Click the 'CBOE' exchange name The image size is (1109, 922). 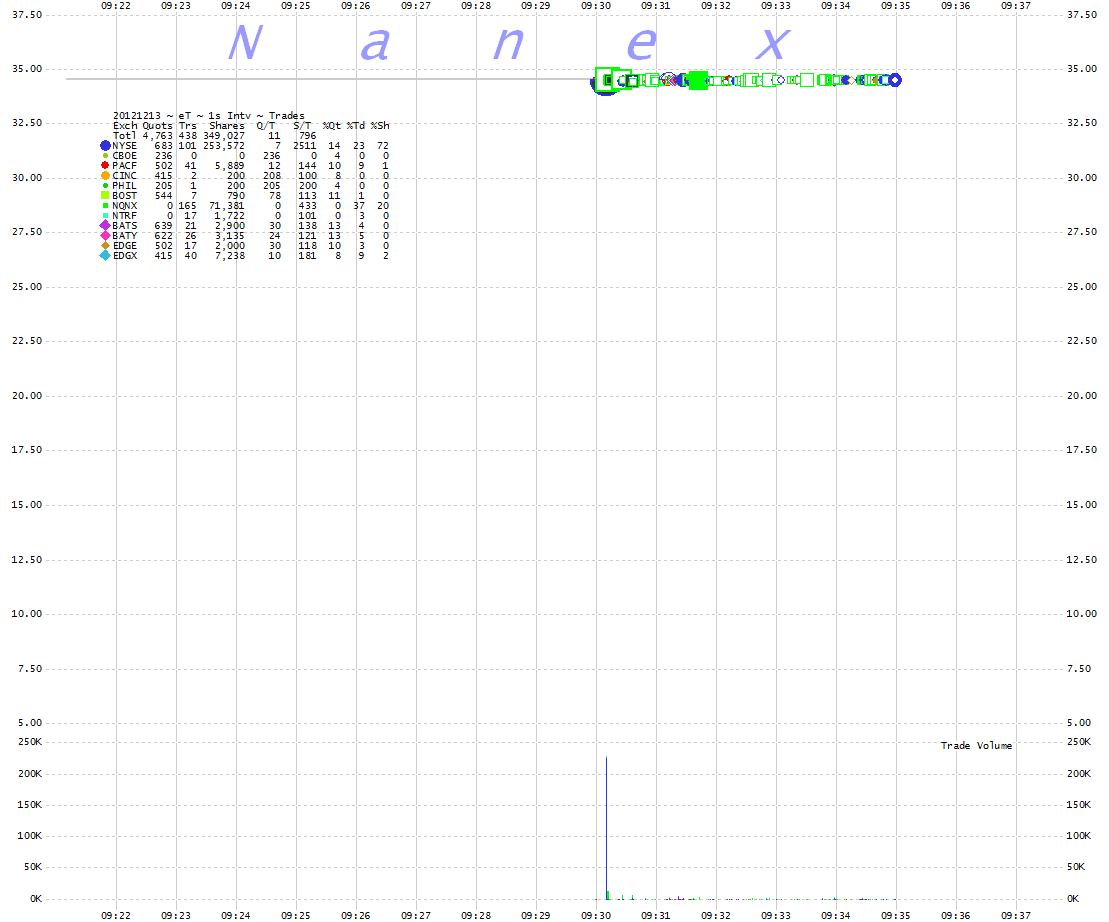(x=124, y=156)
